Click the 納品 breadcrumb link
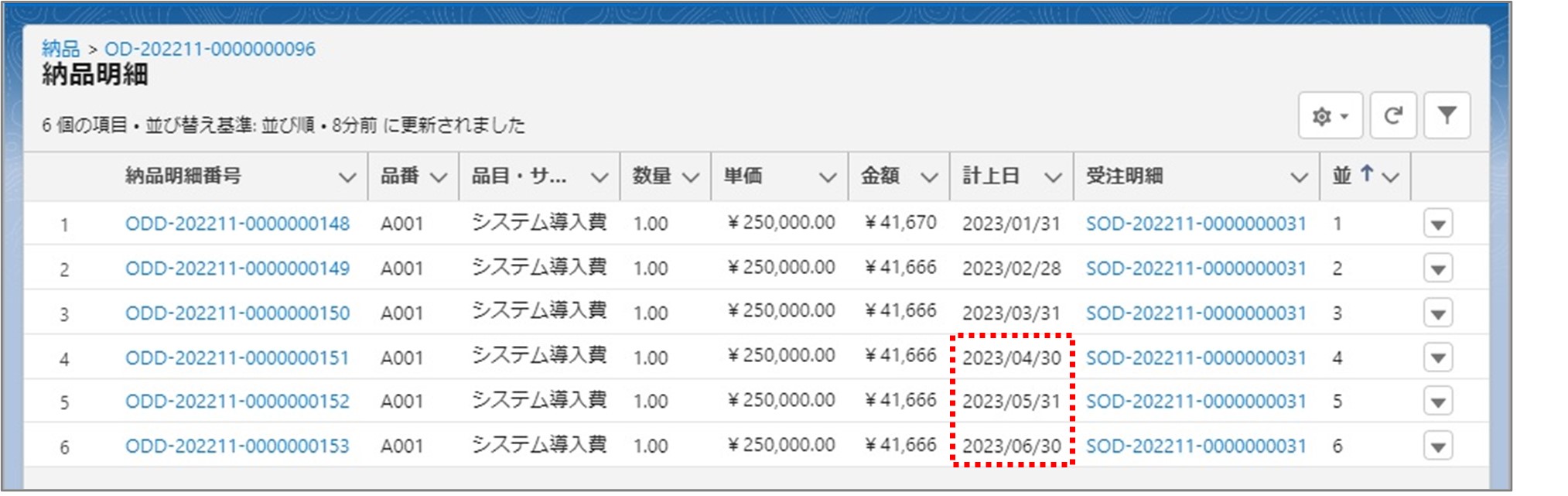Screen dimensions: 1568x496 tap(61, 49)
